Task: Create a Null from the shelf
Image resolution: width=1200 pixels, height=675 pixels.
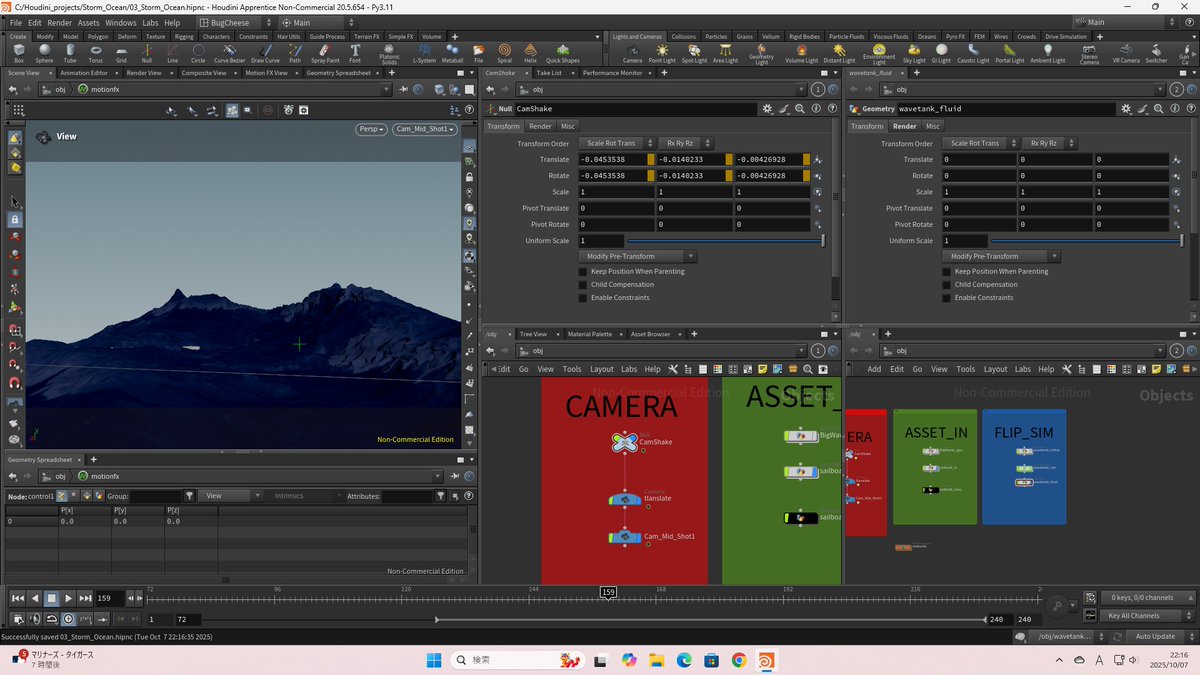Action: (147, 52)
